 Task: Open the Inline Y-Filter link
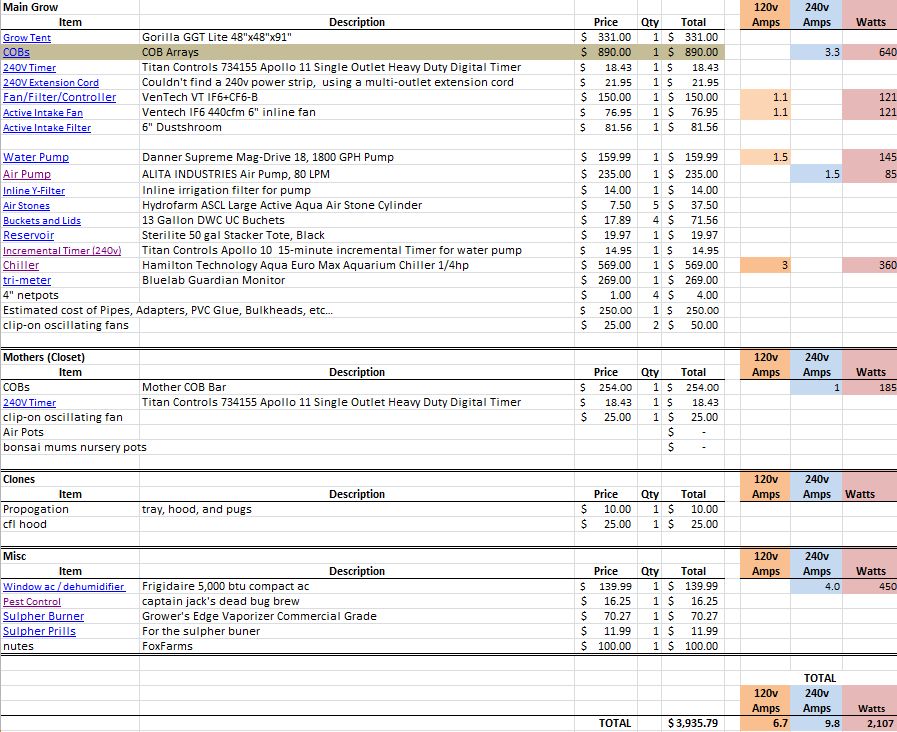[34, 191]
